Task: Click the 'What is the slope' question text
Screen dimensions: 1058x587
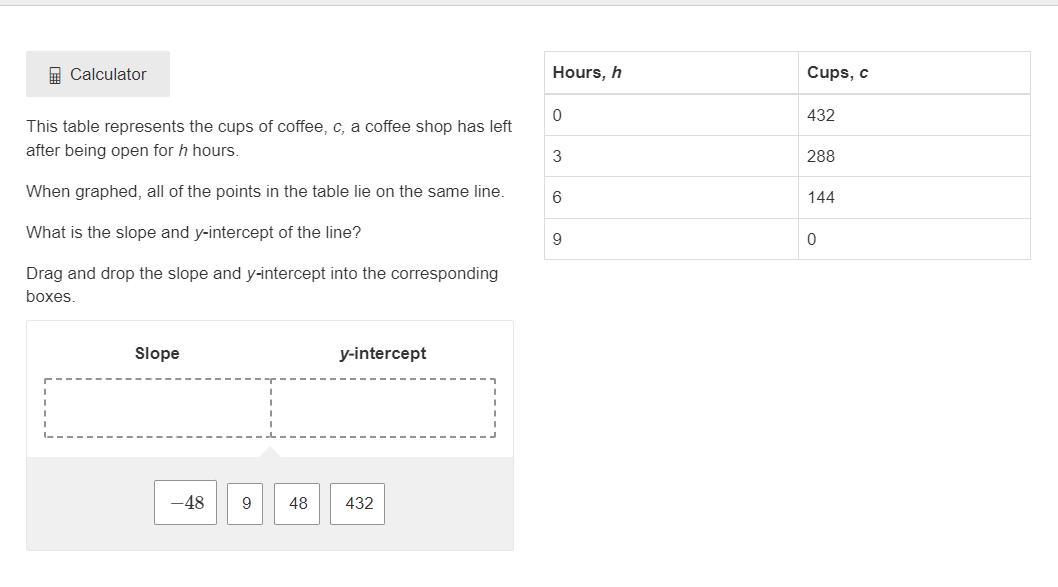Action: click(x=193, y=232)
